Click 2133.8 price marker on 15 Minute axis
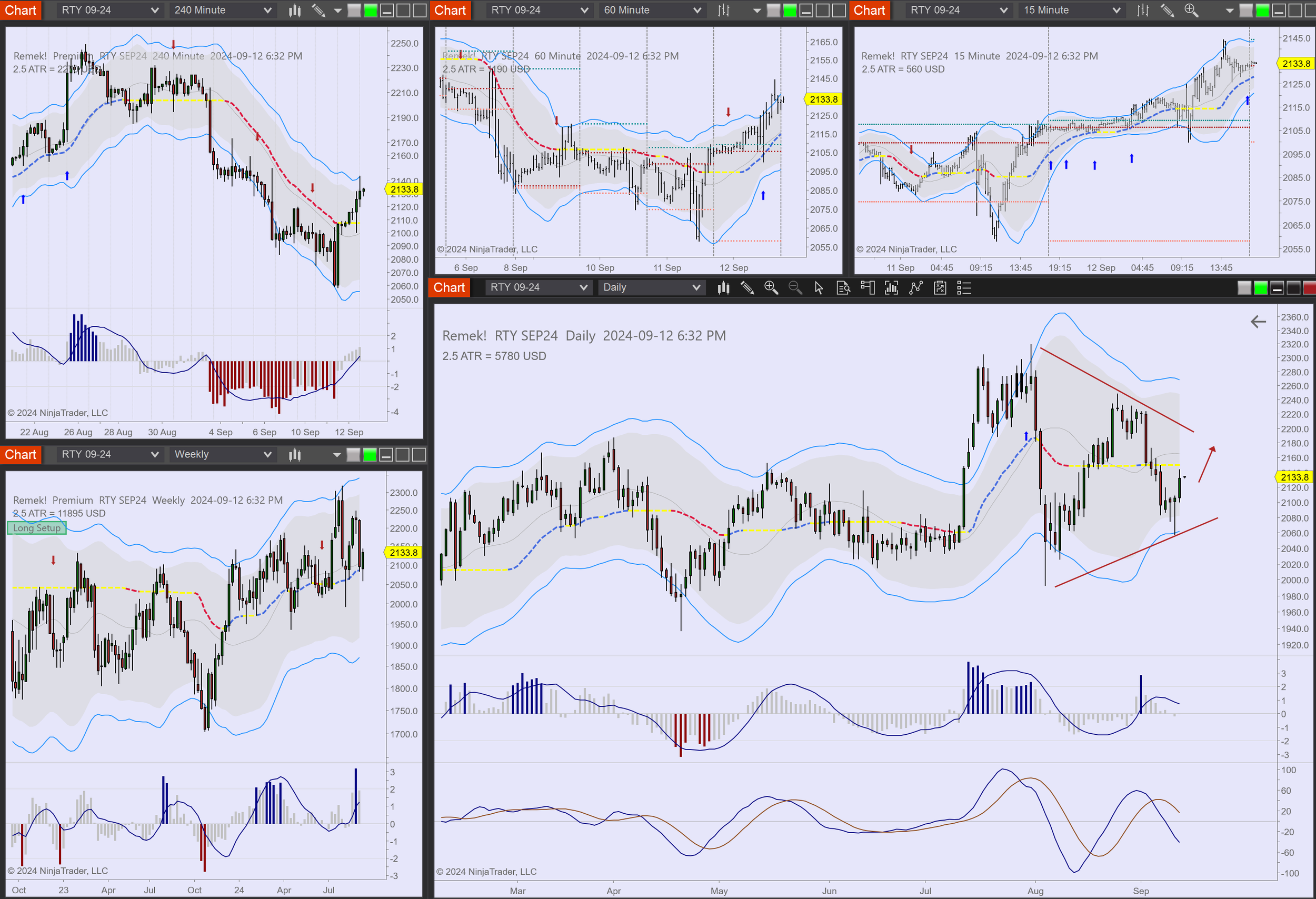The image size is (1316, 899). click(x=1295, y=63)
